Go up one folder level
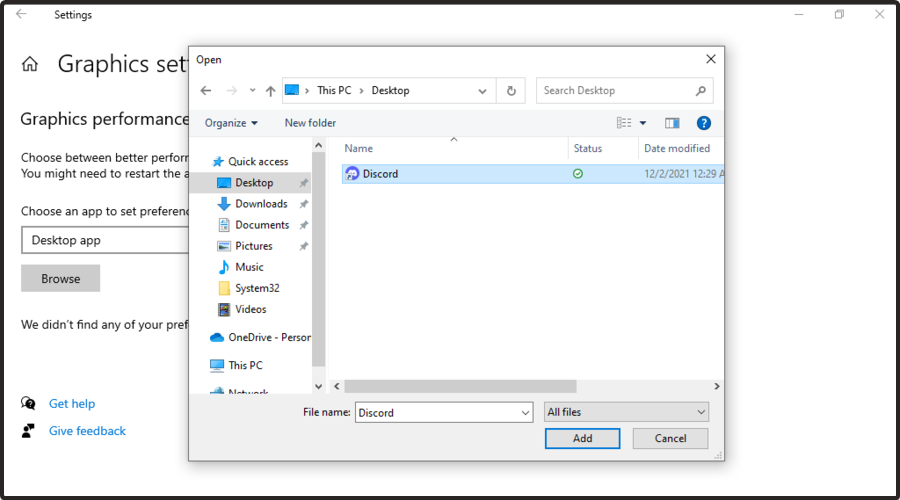This screenshot has height=500, width=900. pos(270,91)
